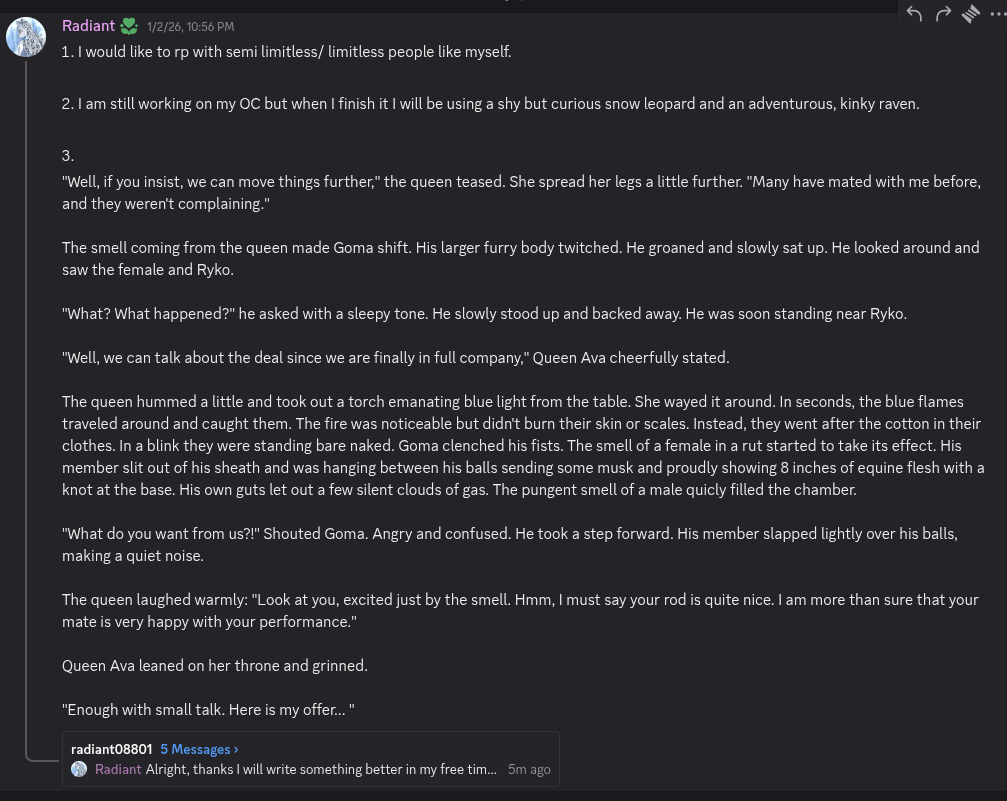Click the line "Queen Ava leaned on her throne"

pyautogui.click(x=215, y=666)
